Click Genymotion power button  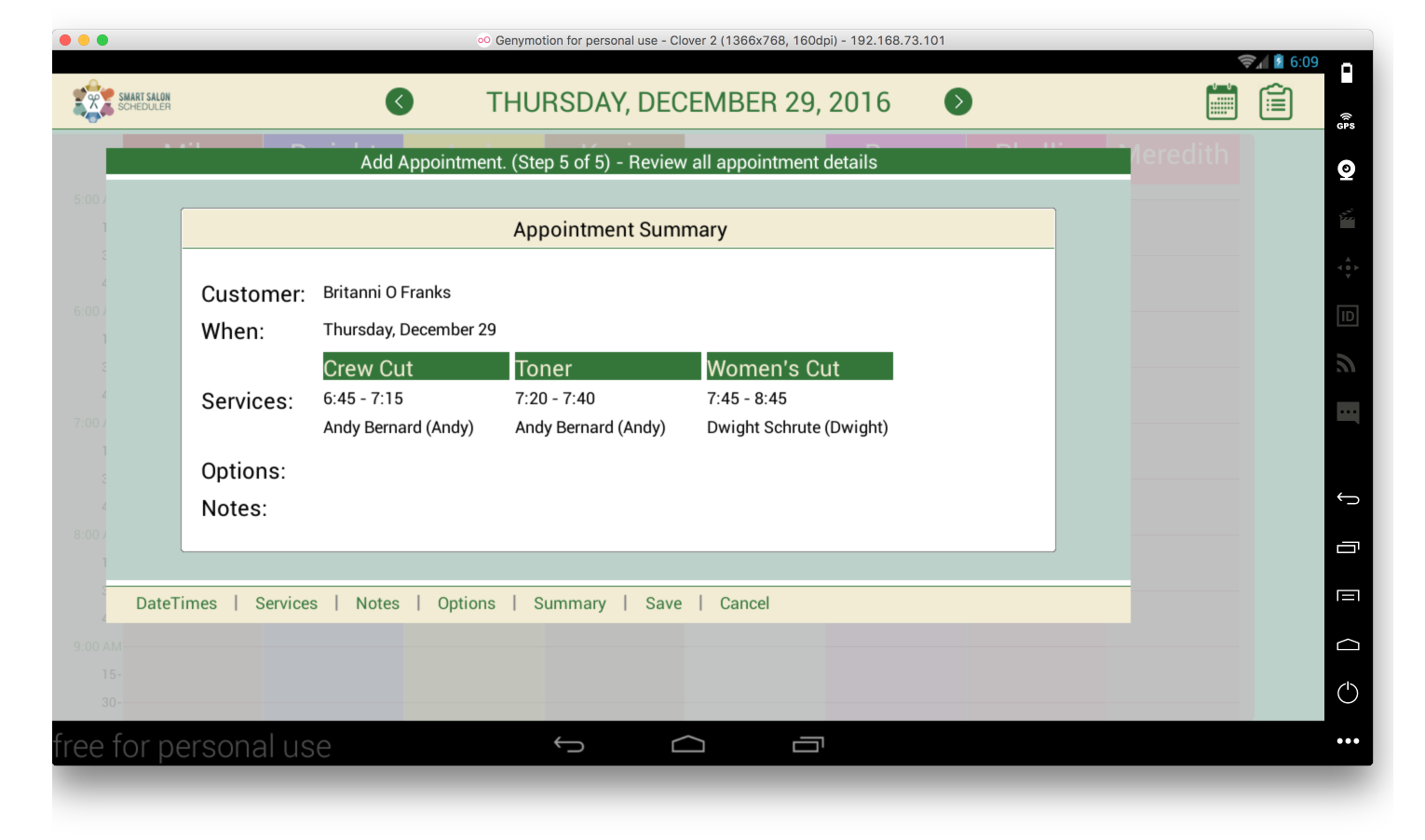[x=1348, y=693]
